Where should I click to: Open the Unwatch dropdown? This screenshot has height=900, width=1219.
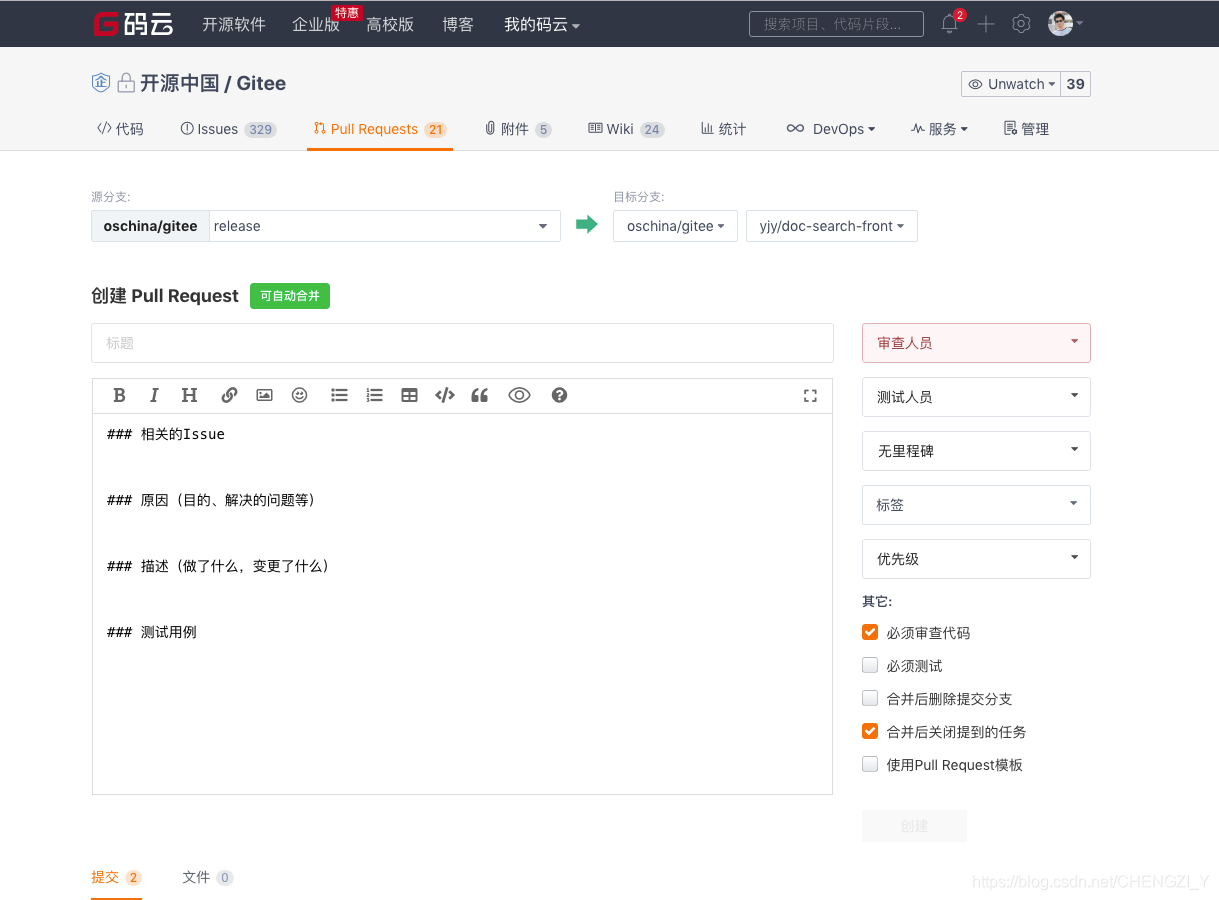[x=1011, y=84]
